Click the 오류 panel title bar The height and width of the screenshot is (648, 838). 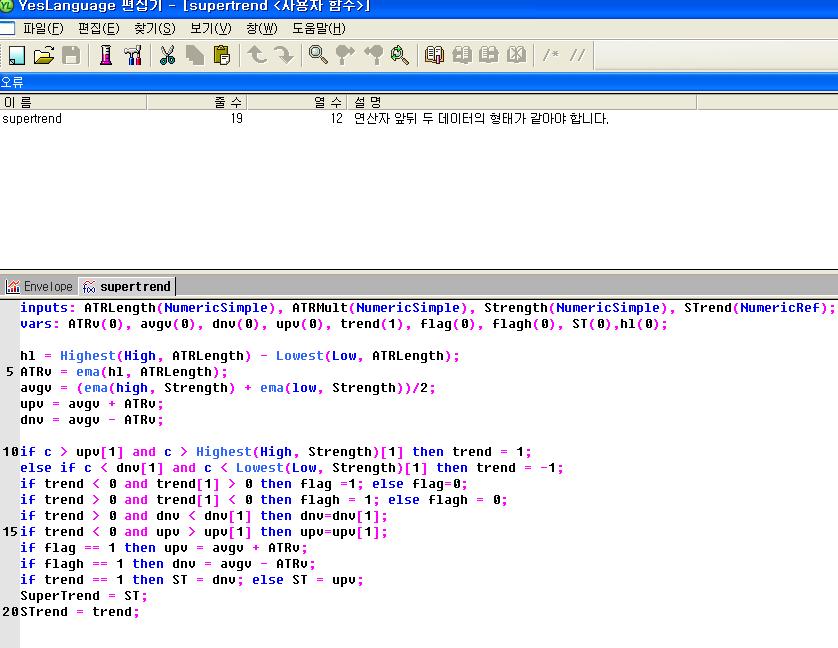[x=419, y=82]
